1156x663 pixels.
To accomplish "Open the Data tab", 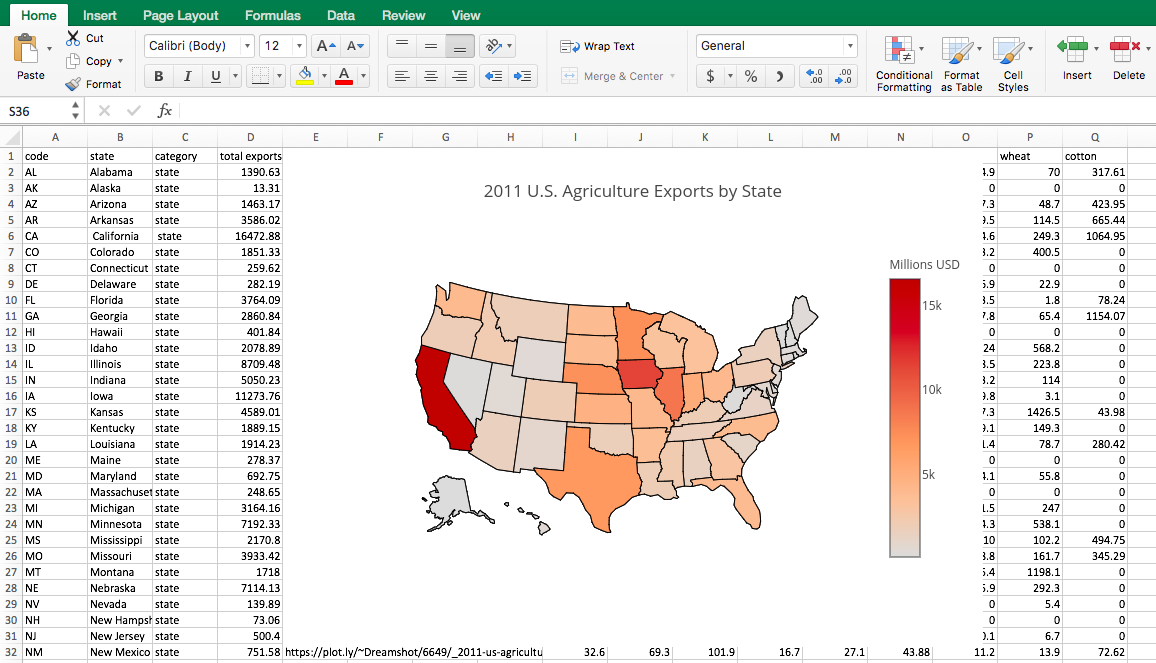I will click(x=341, y=15).
